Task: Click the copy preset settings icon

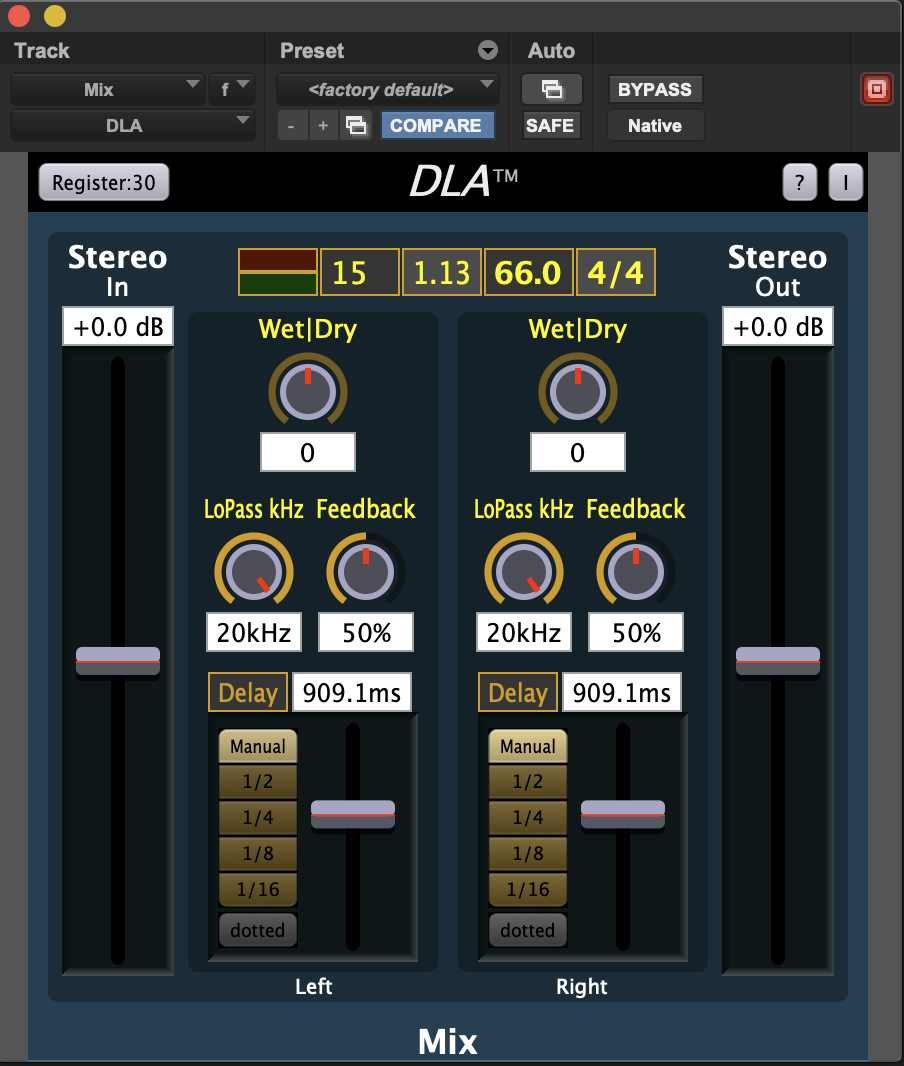Action: (x=355, y=125)
